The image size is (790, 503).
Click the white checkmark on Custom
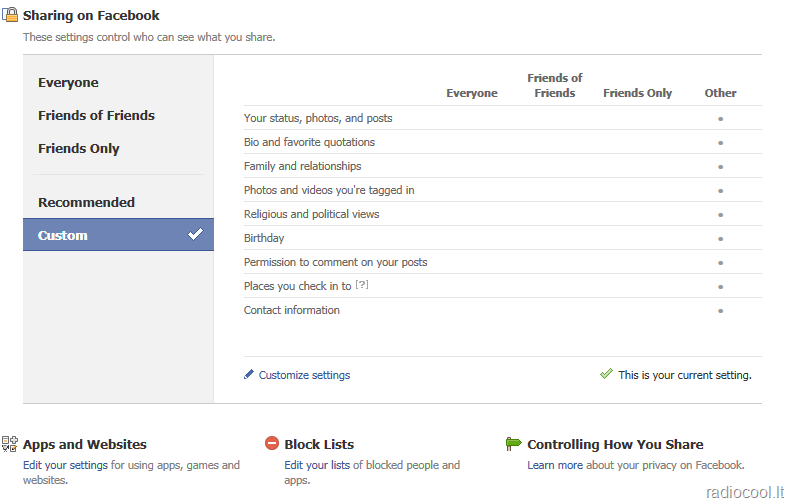pos(195,234)
